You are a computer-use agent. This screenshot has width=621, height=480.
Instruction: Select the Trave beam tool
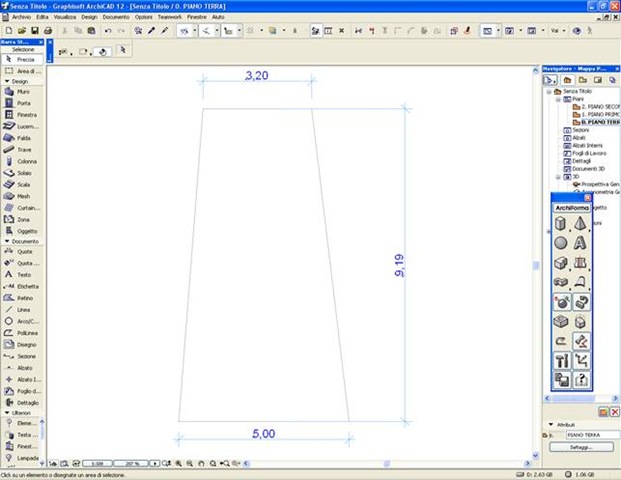(23, 150)
